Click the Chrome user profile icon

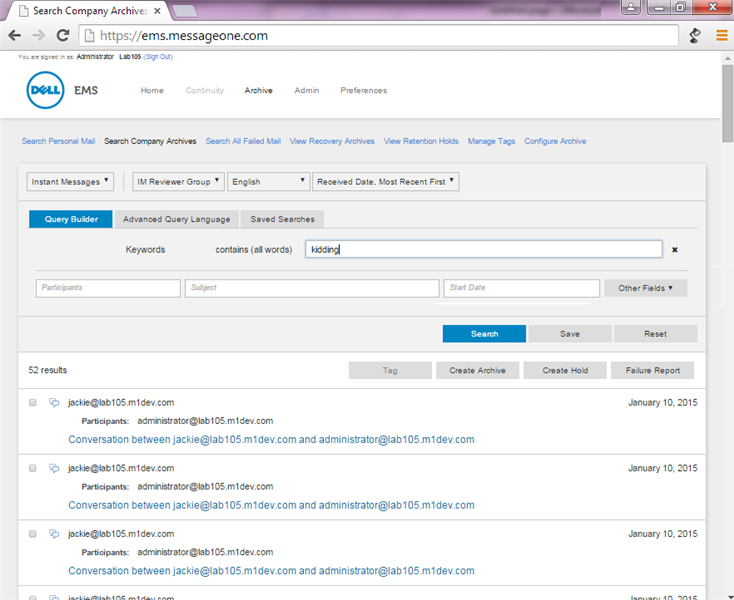click(631, 7)
